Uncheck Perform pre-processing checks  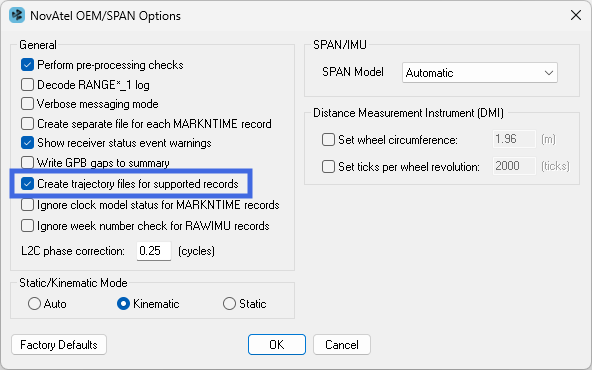coord(28,65)
